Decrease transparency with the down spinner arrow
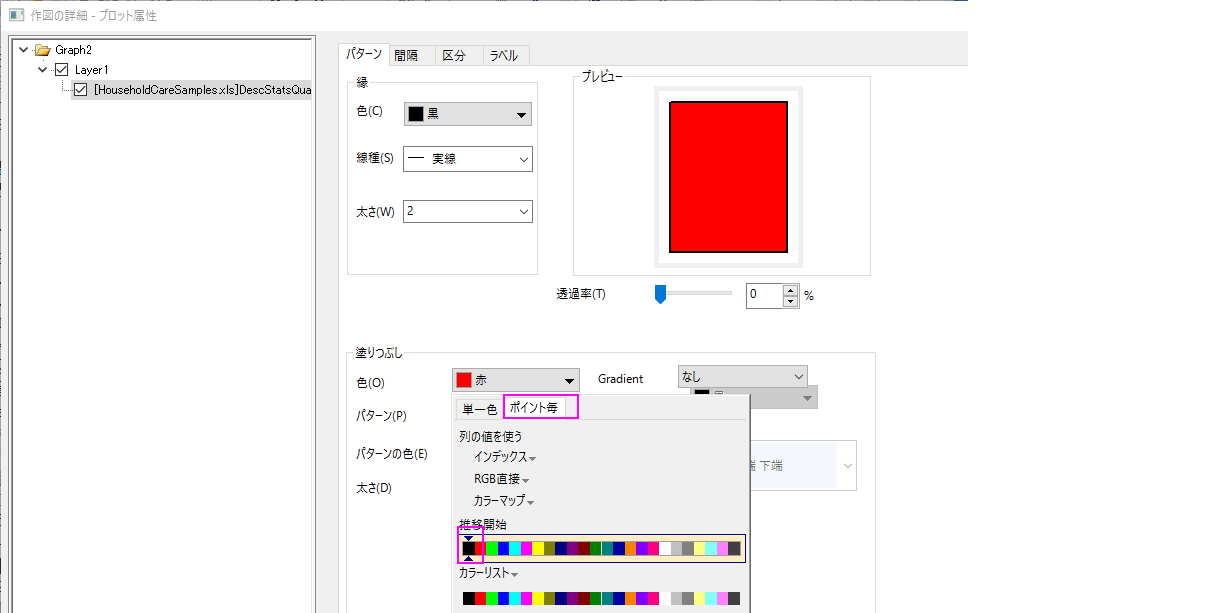 coord(790,301)
